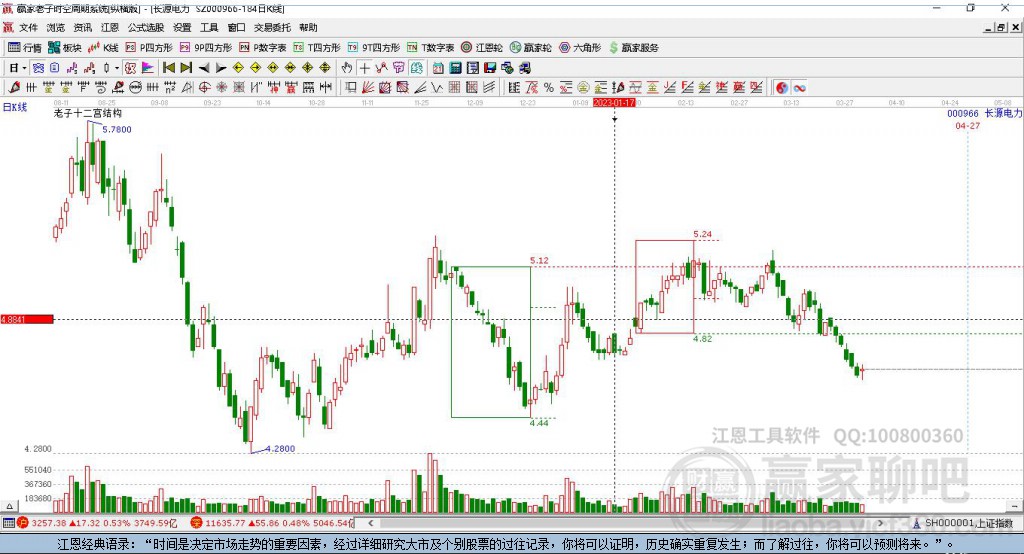
Task: Select the n² drawing tool
Action: (170, 88)
